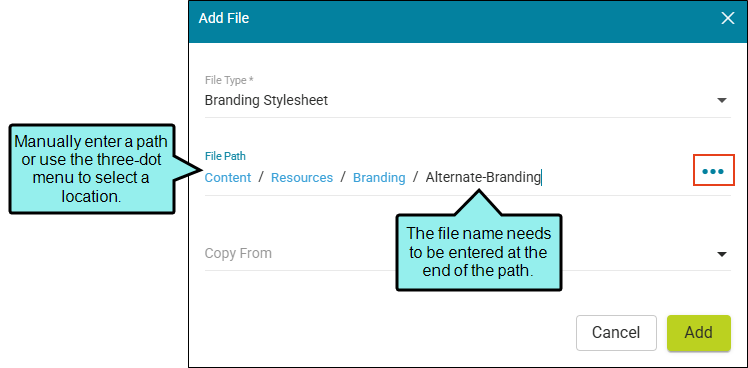748x368 pixels.
Task: Click the File Type field label
Action: point(229,80)
